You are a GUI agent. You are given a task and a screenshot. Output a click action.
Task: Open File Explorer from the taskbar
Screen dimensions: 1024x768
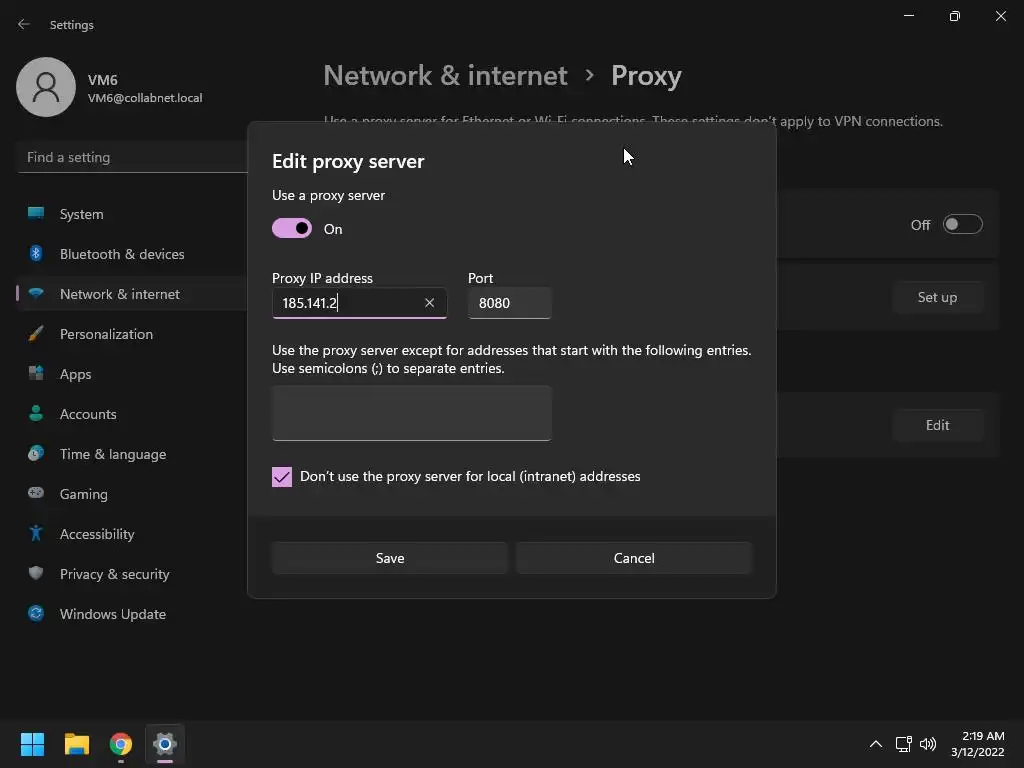coord(77,744)
